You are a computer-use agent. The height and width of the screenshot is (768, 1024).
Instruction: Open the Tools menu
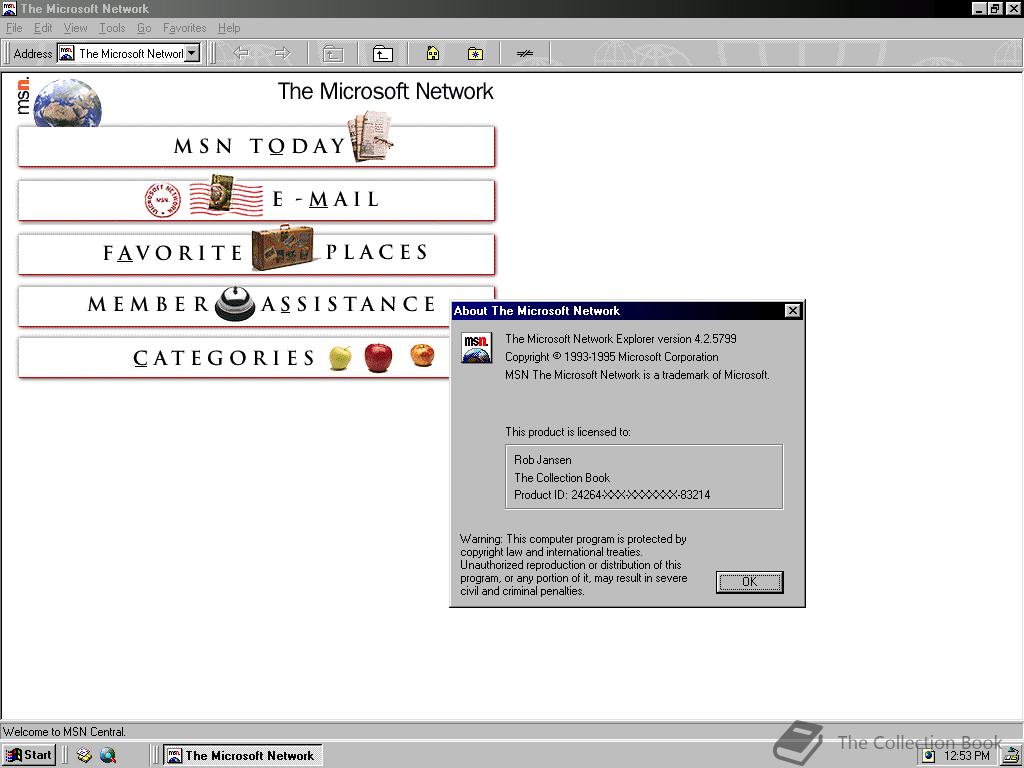click(112, 28)
